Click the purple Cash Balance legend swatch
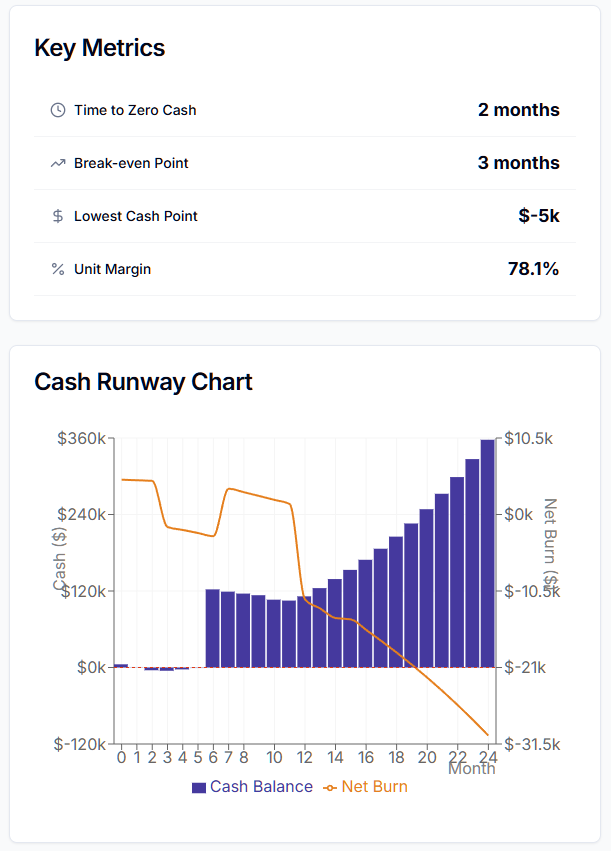 tap(199, 787)
